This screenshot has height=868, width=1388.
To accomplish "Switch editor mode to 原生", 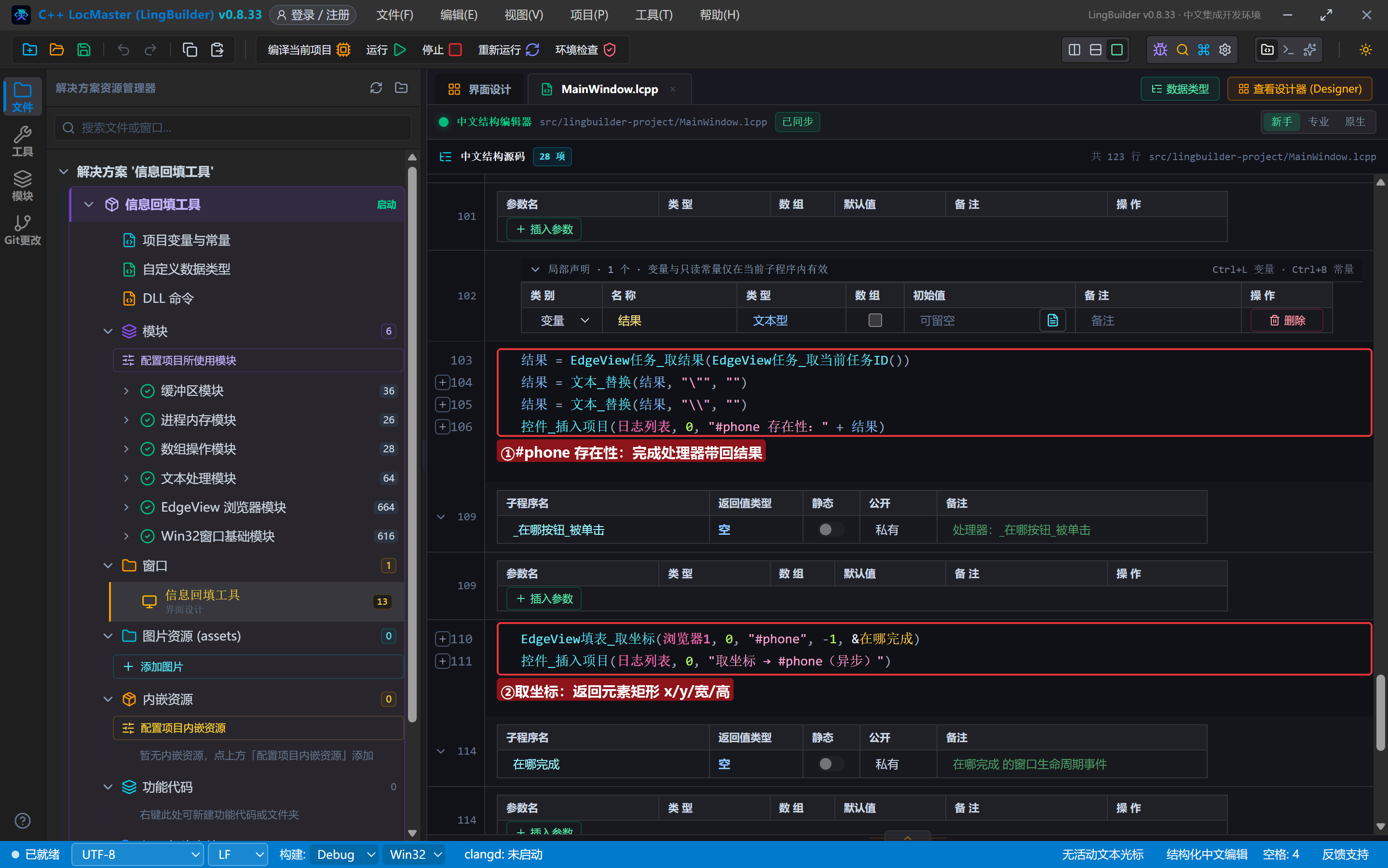I will (1355, 122).
